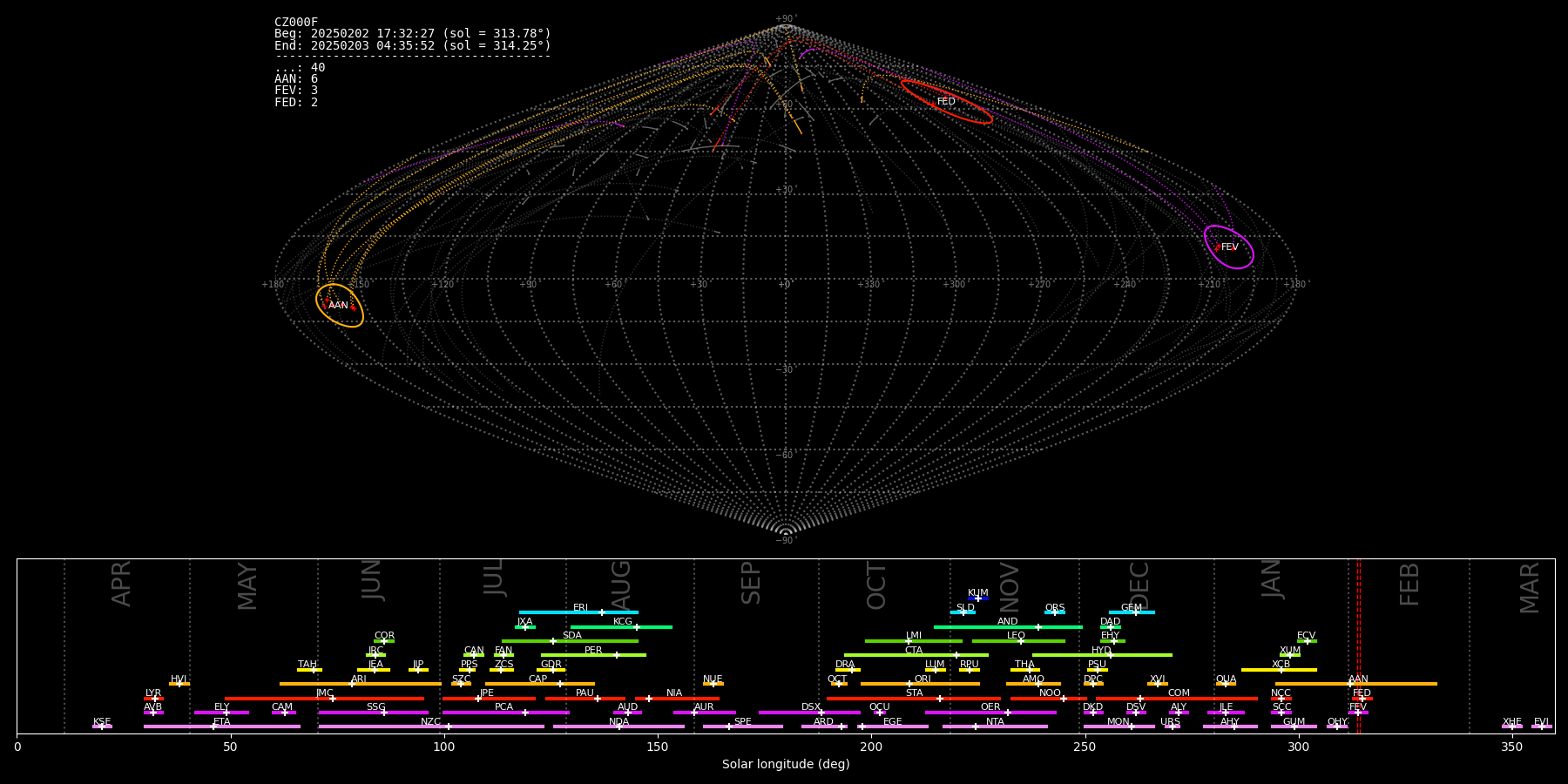
Task: Click the ARI shower label in timeline
Action: [x=359, y=679]
